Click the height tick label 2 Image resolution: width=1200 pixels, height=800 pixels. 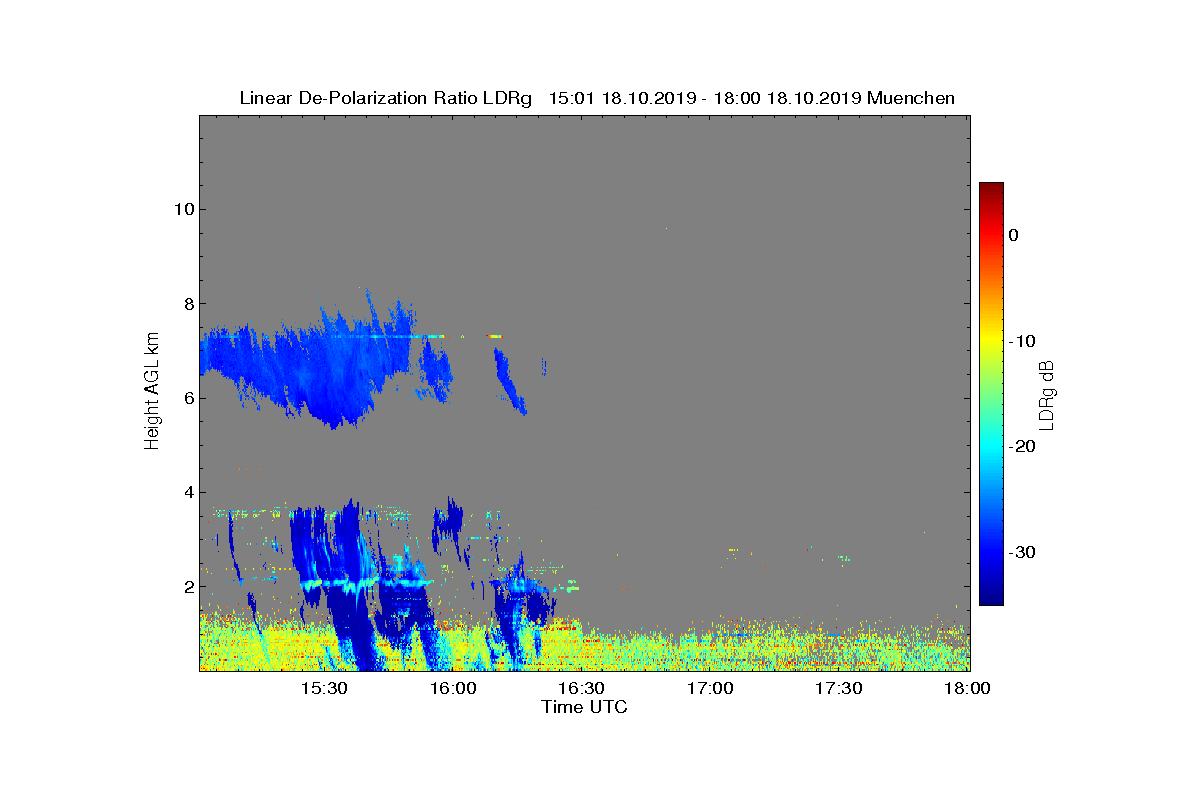point(187,586)
